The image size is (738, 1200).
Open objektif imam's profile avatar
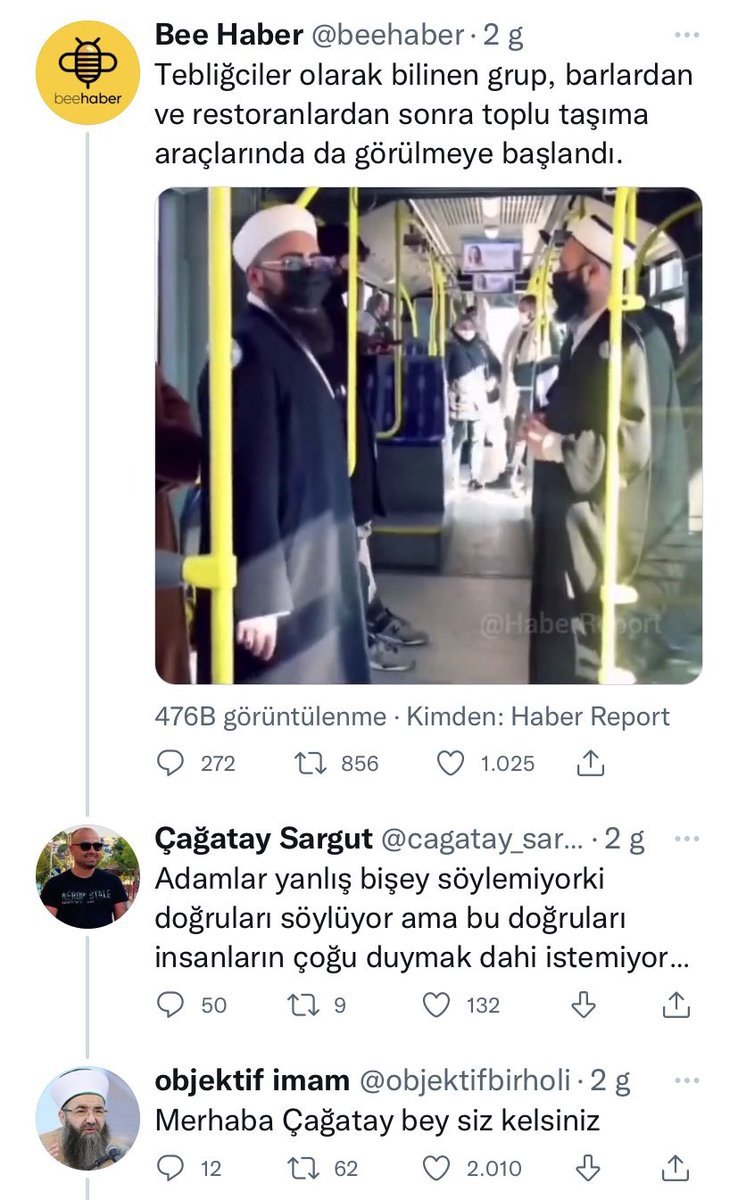coord(88,1118)
